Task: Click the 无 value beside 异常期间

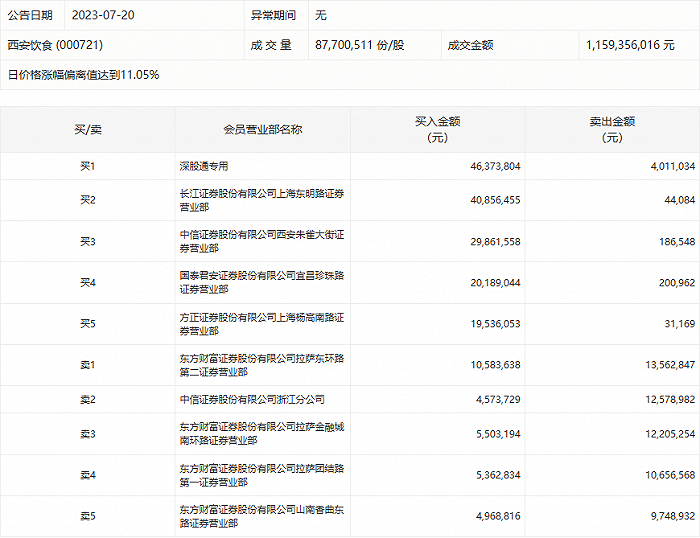Action: pyautogui.click(x=321, y=15)
